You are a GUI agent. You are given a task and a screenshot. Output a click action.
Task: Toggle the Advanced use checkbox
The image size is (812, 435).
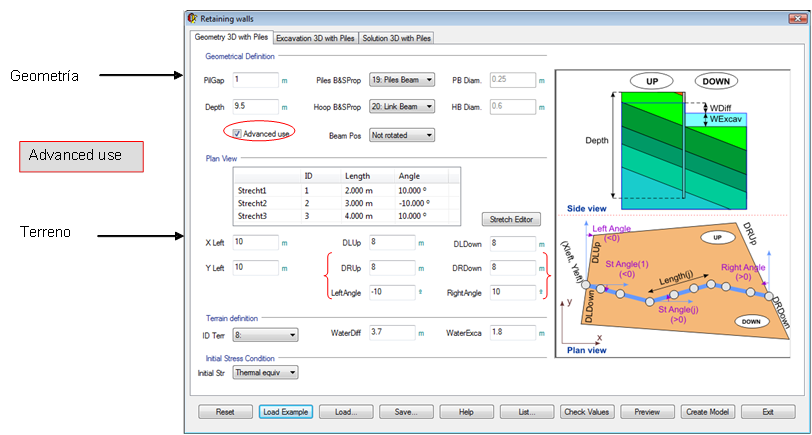237,134
